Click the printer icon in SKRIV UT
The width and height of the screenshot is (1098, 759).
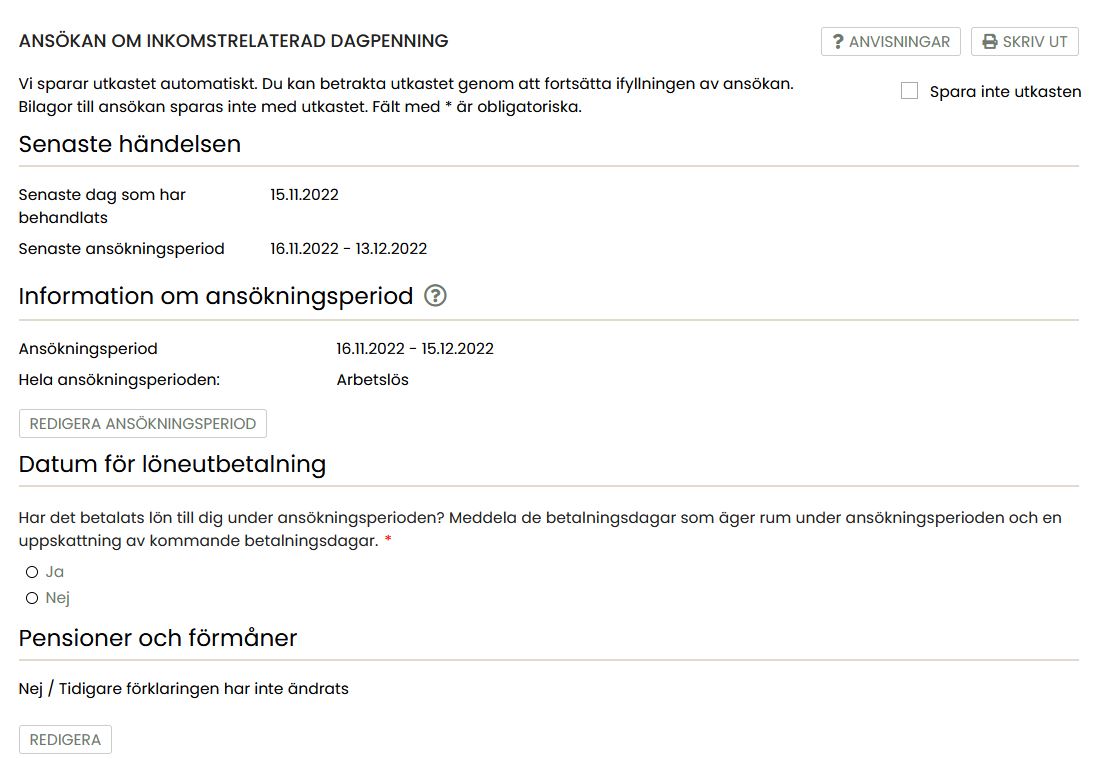[989, 42]
